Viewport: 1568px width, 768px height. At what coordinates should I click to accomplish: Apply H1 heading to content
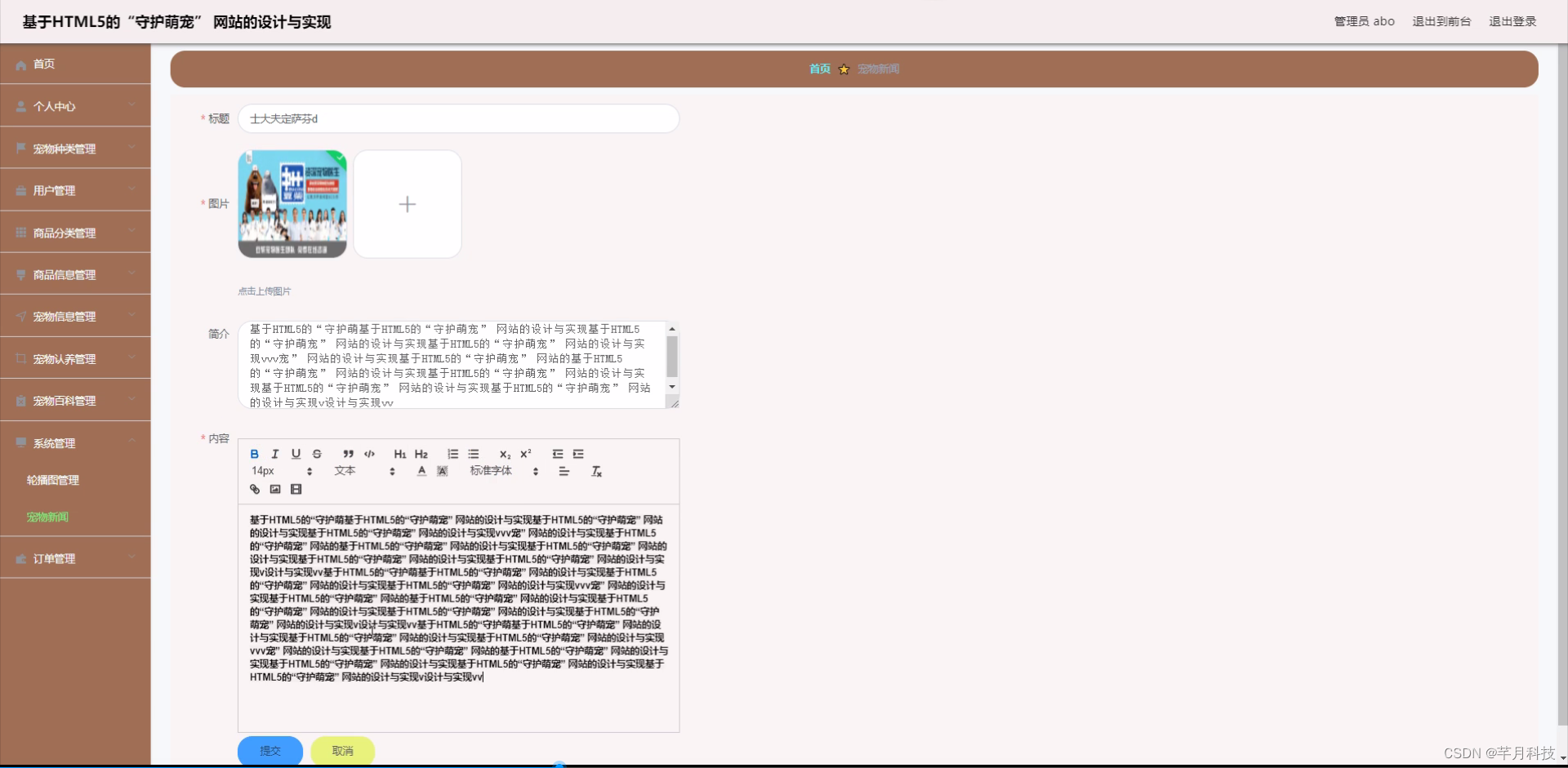[399, 454]
